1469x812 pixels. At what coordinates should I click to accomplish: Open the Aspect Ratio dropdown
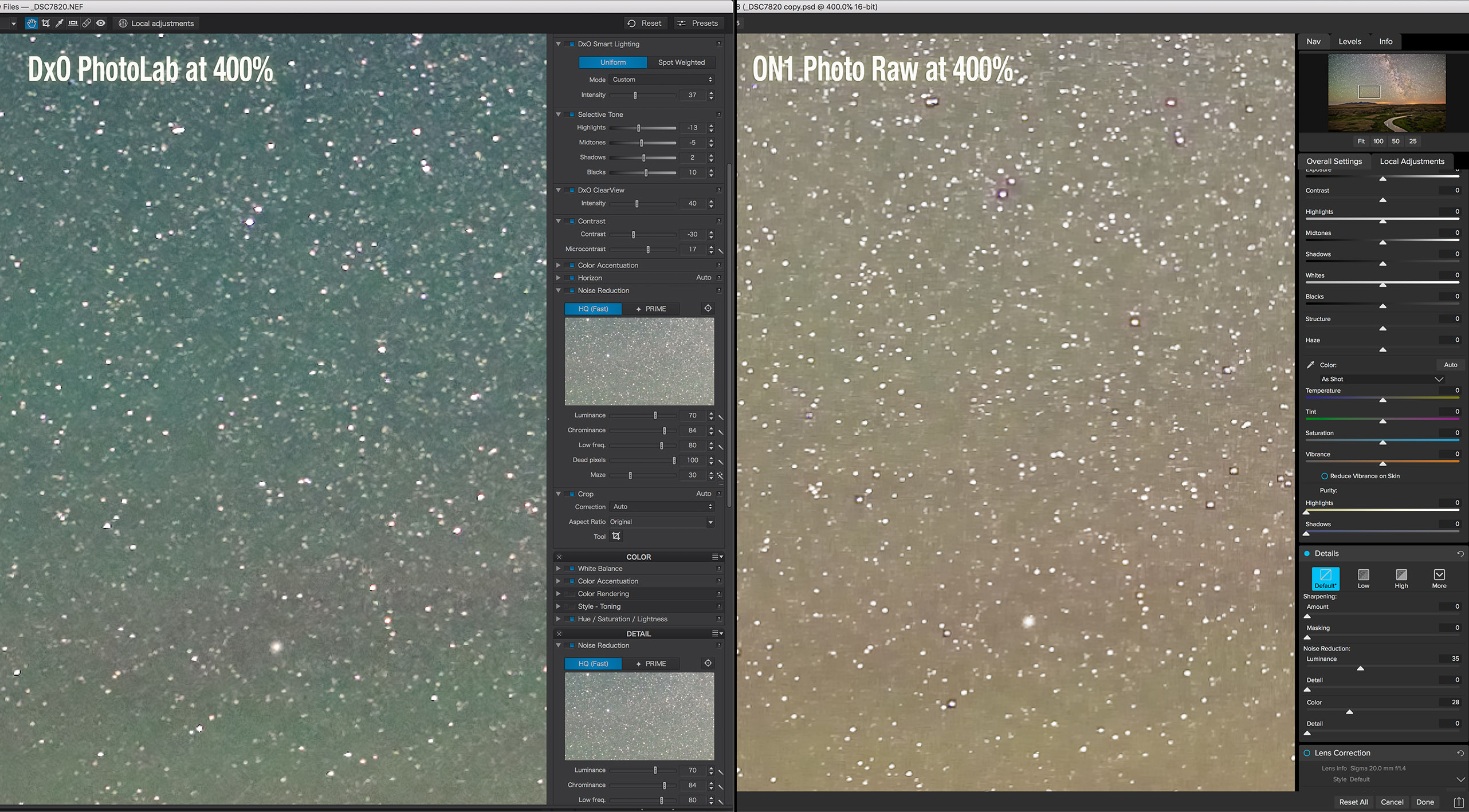click(x=661, y=522)
